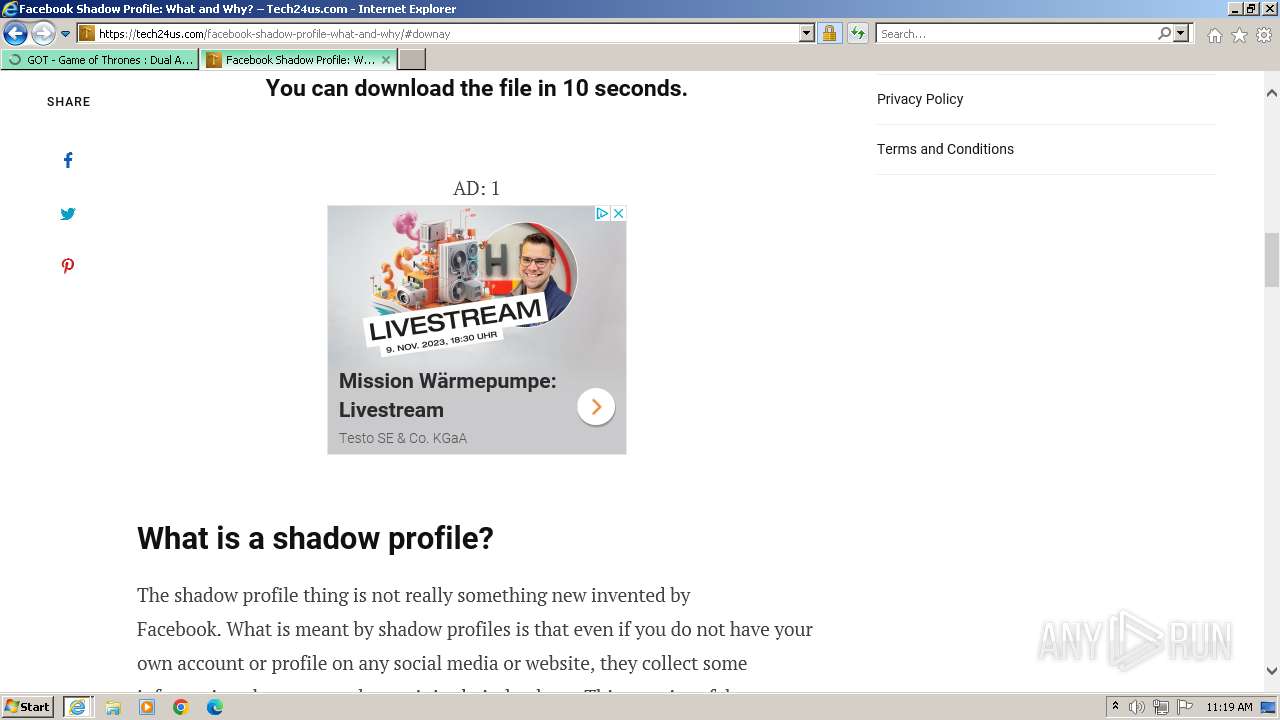Open the security lock icon report
The width and height of the screenshot is (1280, 720).
pos(829,34)
